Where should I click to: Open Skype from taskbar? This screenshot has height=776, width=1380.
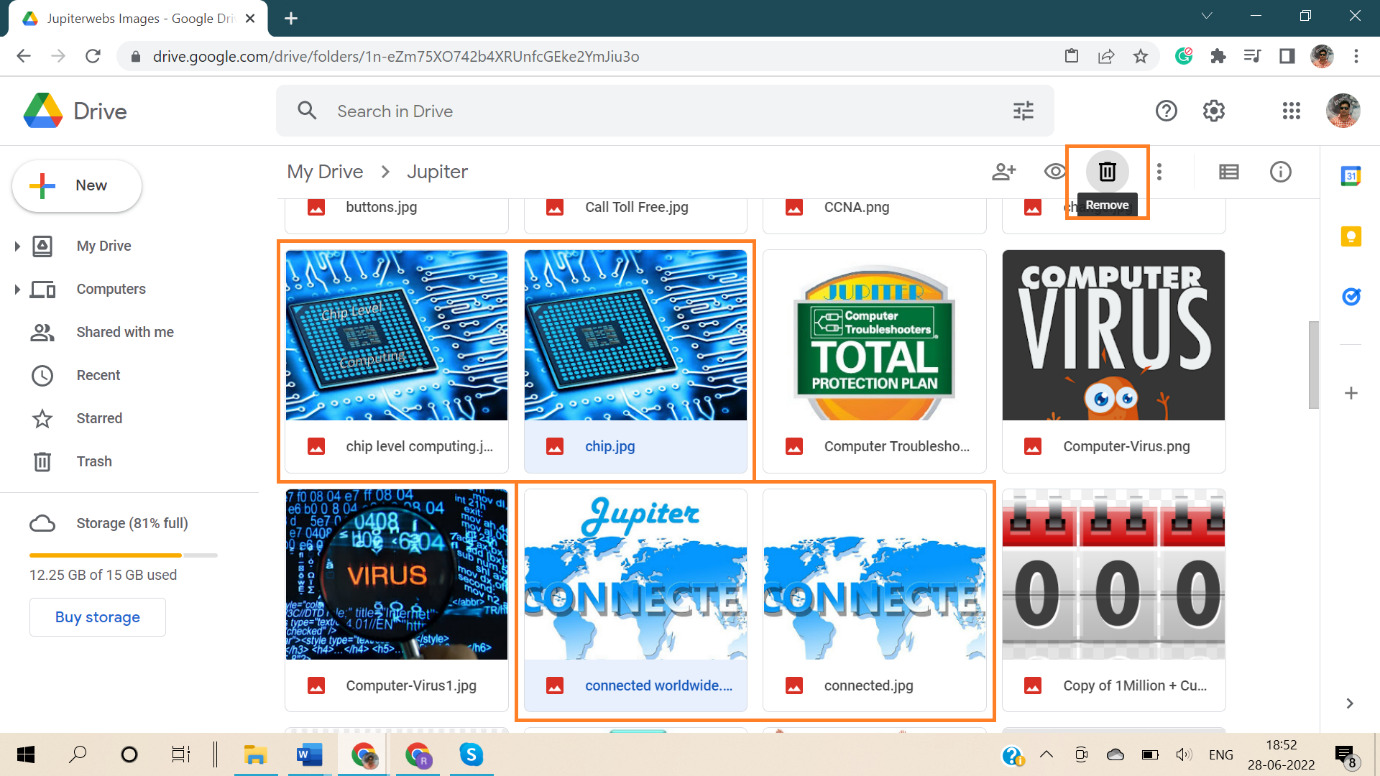[472, 754]
